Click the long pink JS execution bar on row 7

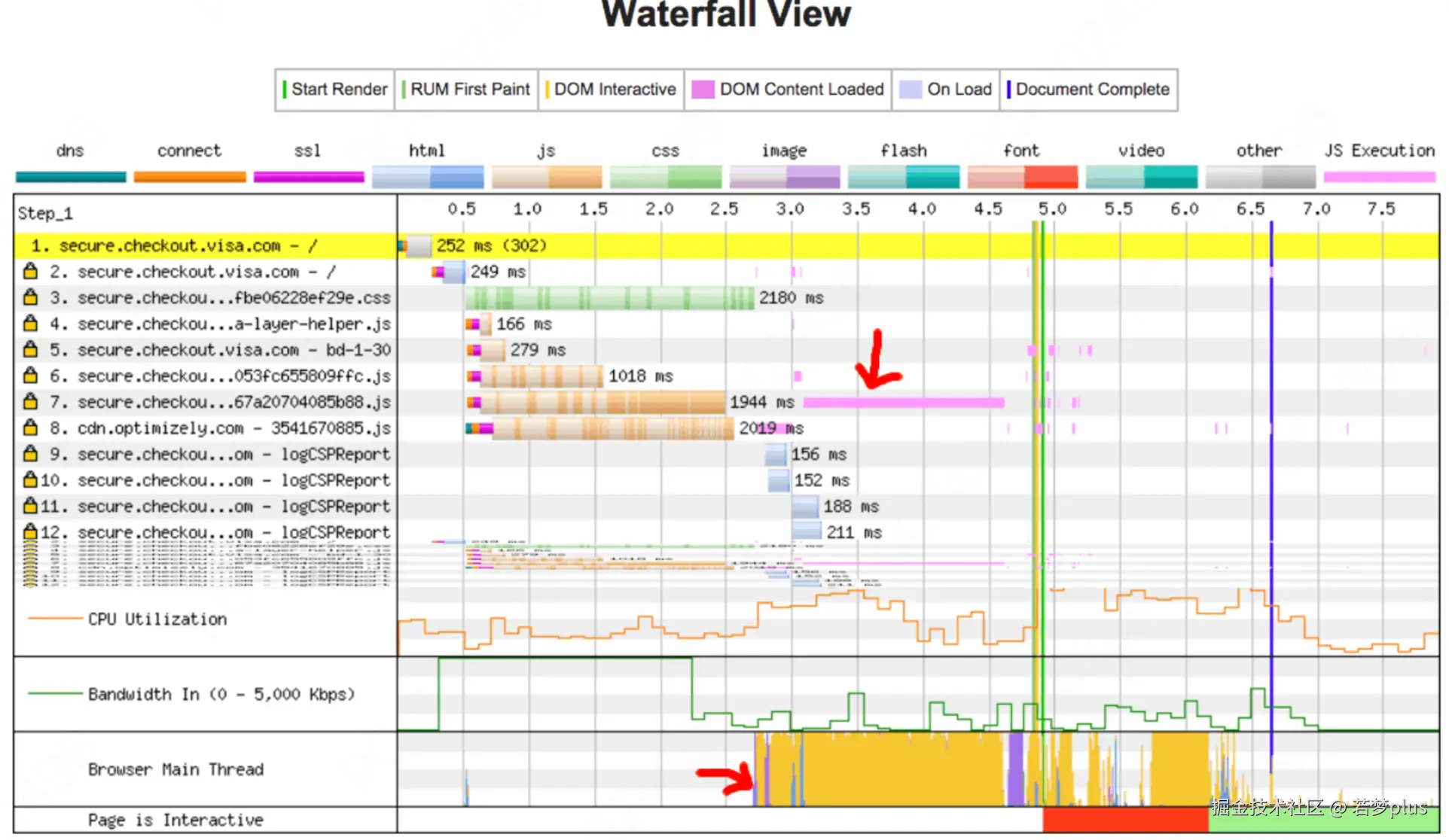pyautogui.click(x=904, y=403)
